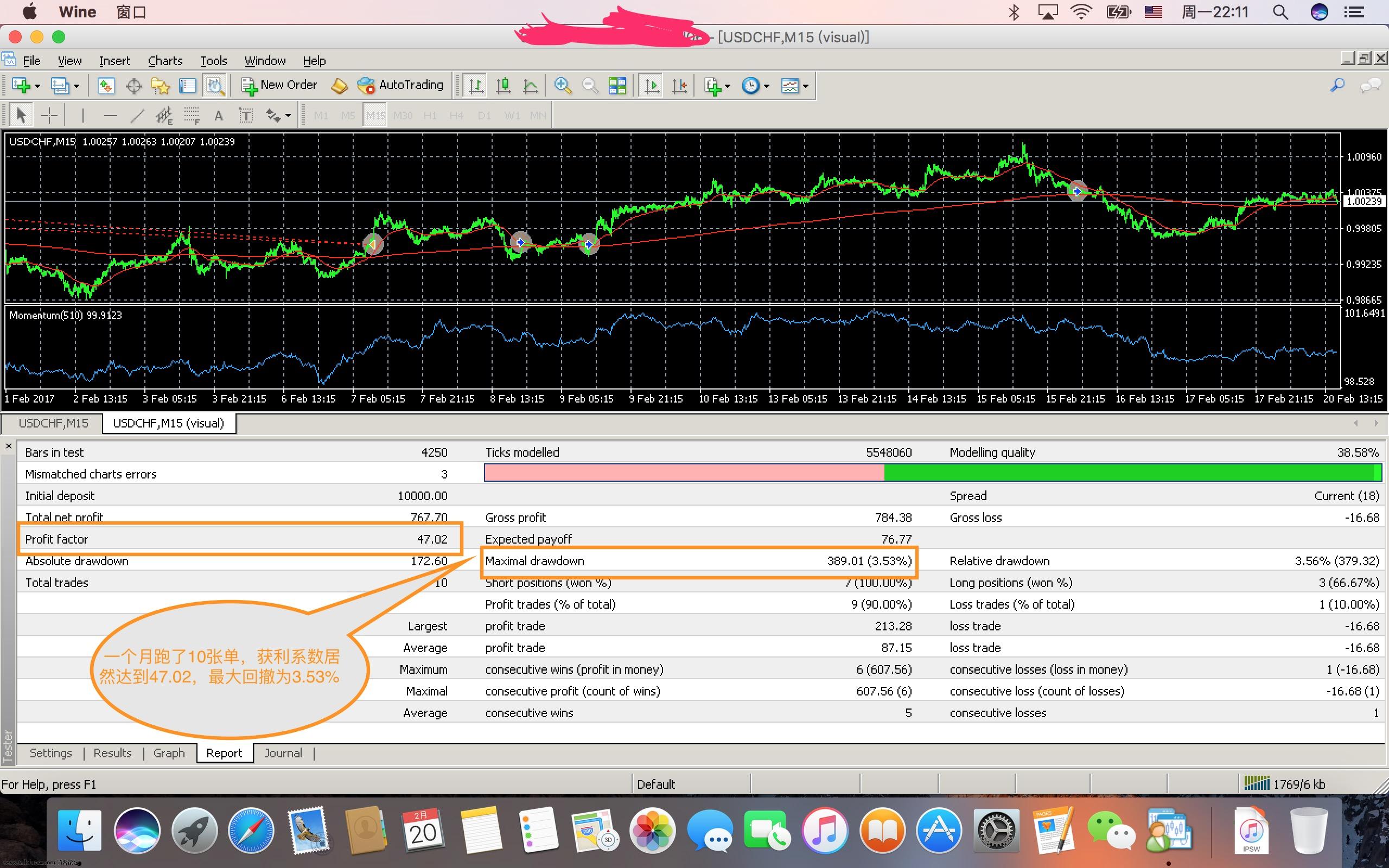
Task: Toggle the Navigator panel star-folder icon
Action: point(160,86)
